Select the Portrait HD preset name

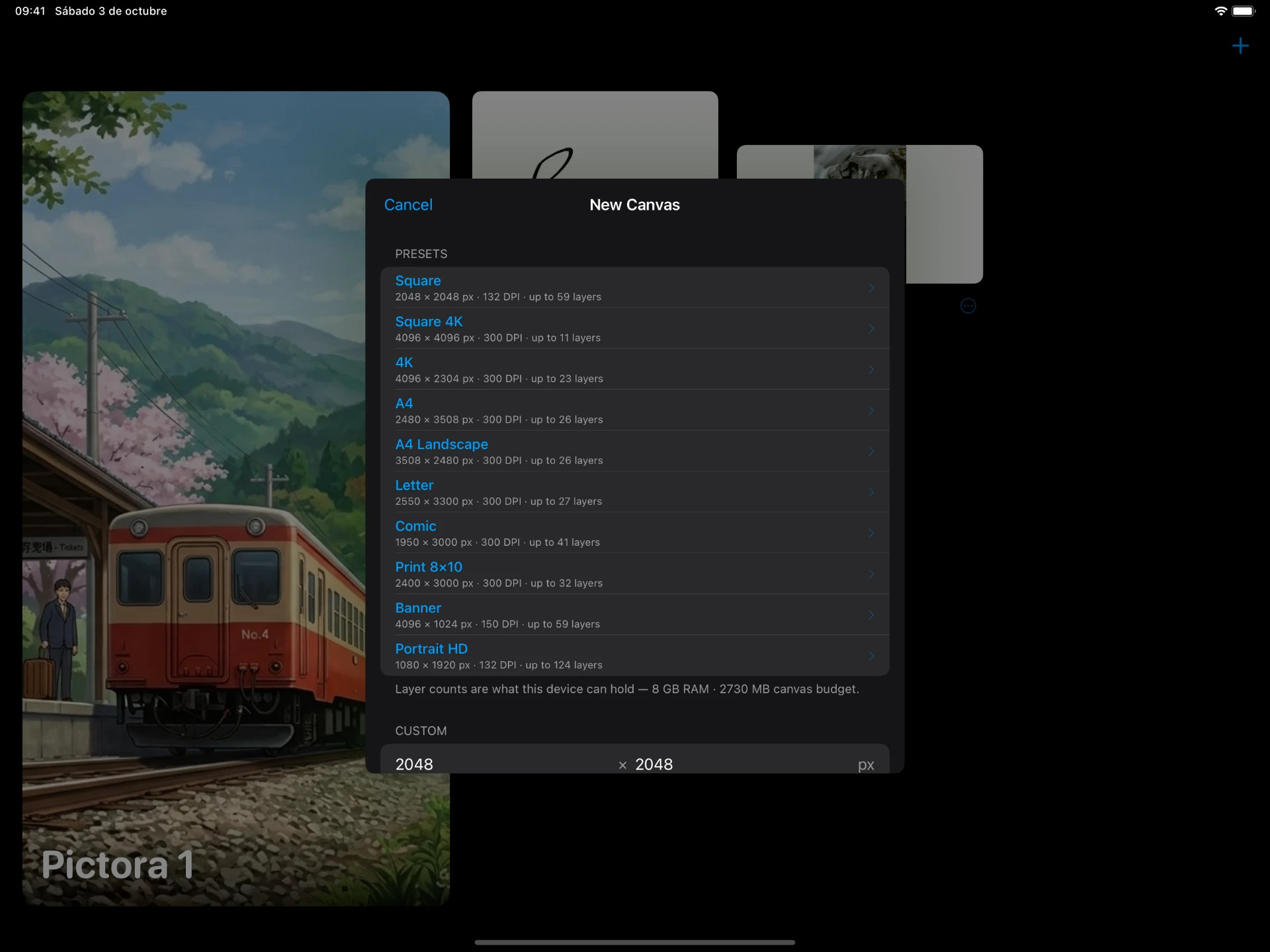[x=431, y=649]
